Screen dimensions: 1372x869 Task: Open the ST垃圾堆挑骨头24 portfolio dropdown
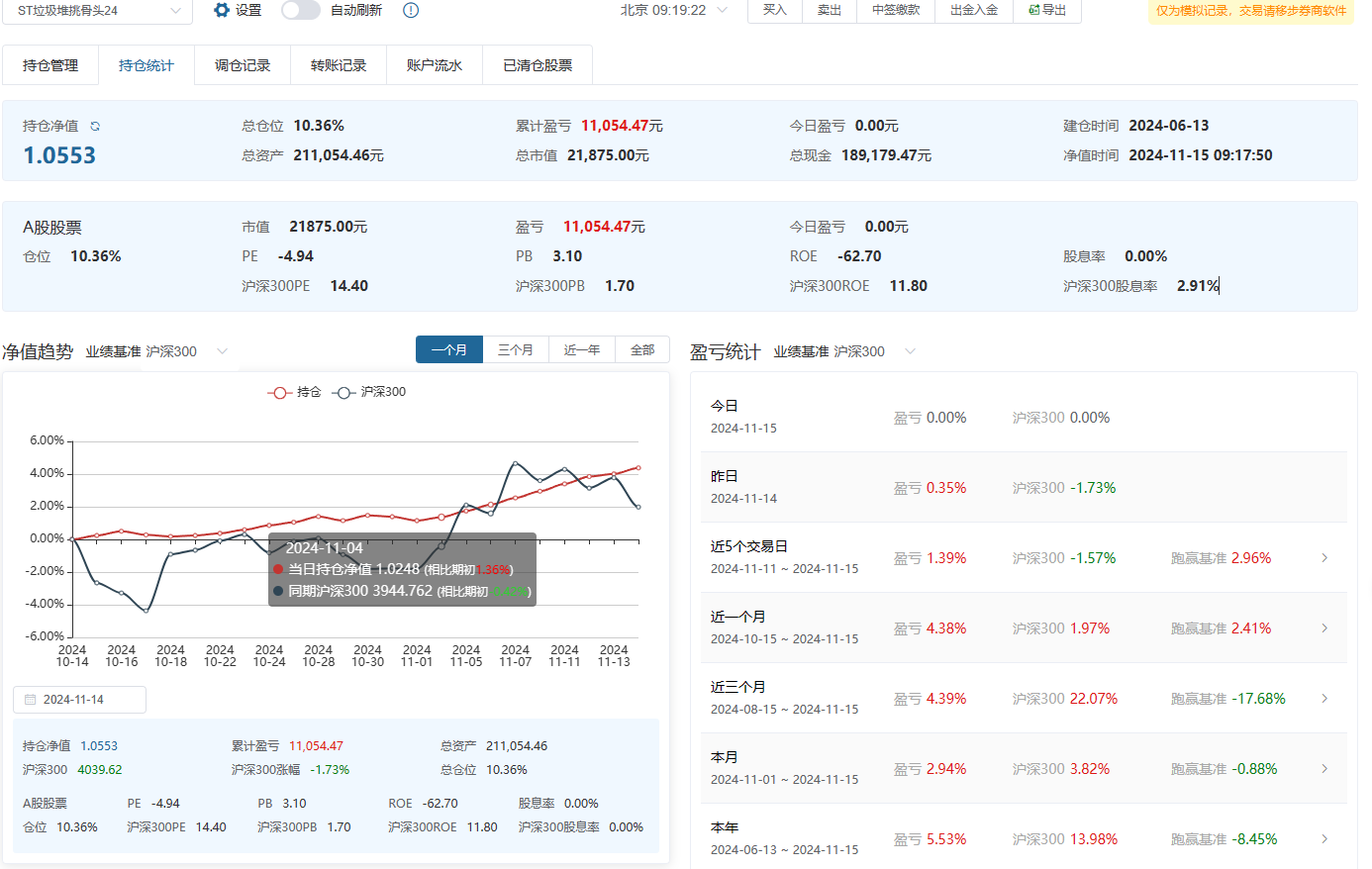pos(97,11)
